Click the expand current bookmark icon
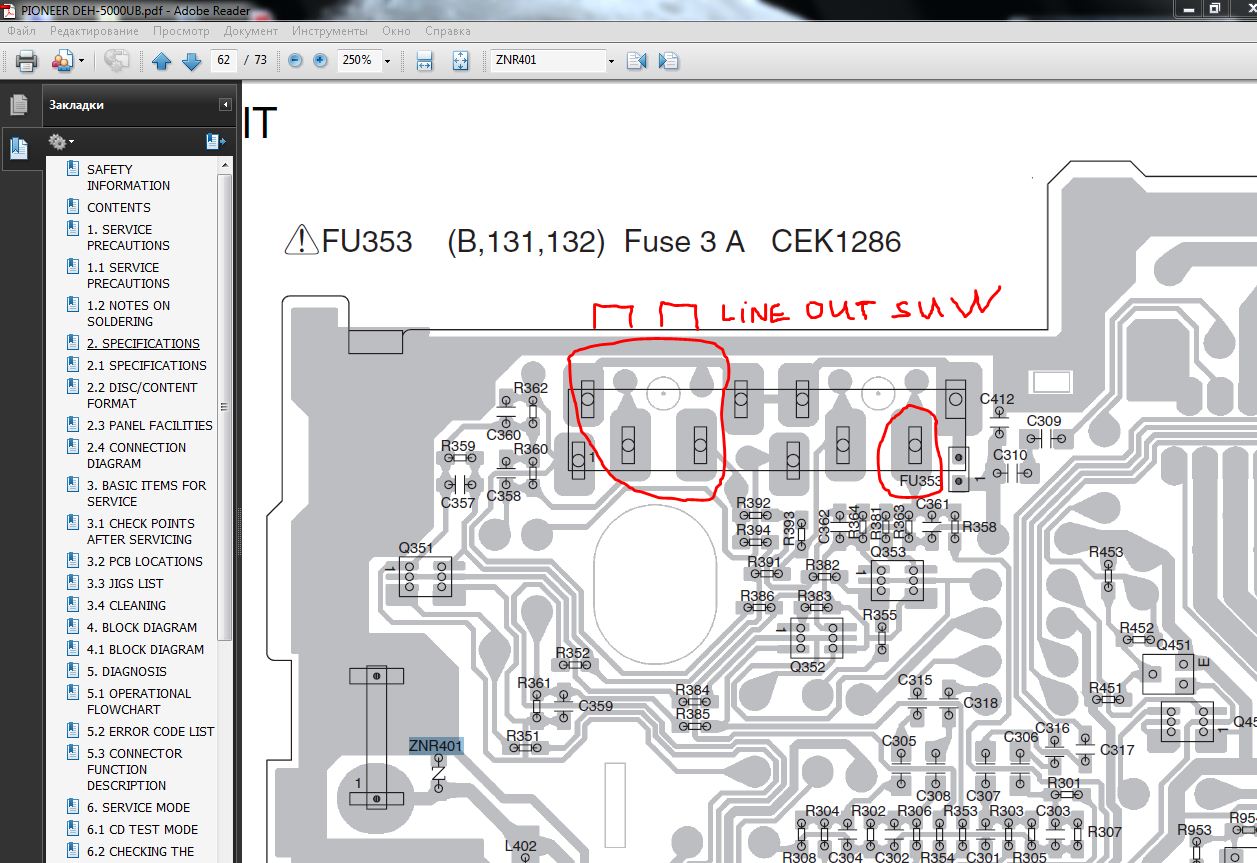The image size is (1257, 863). coord(216,142)
